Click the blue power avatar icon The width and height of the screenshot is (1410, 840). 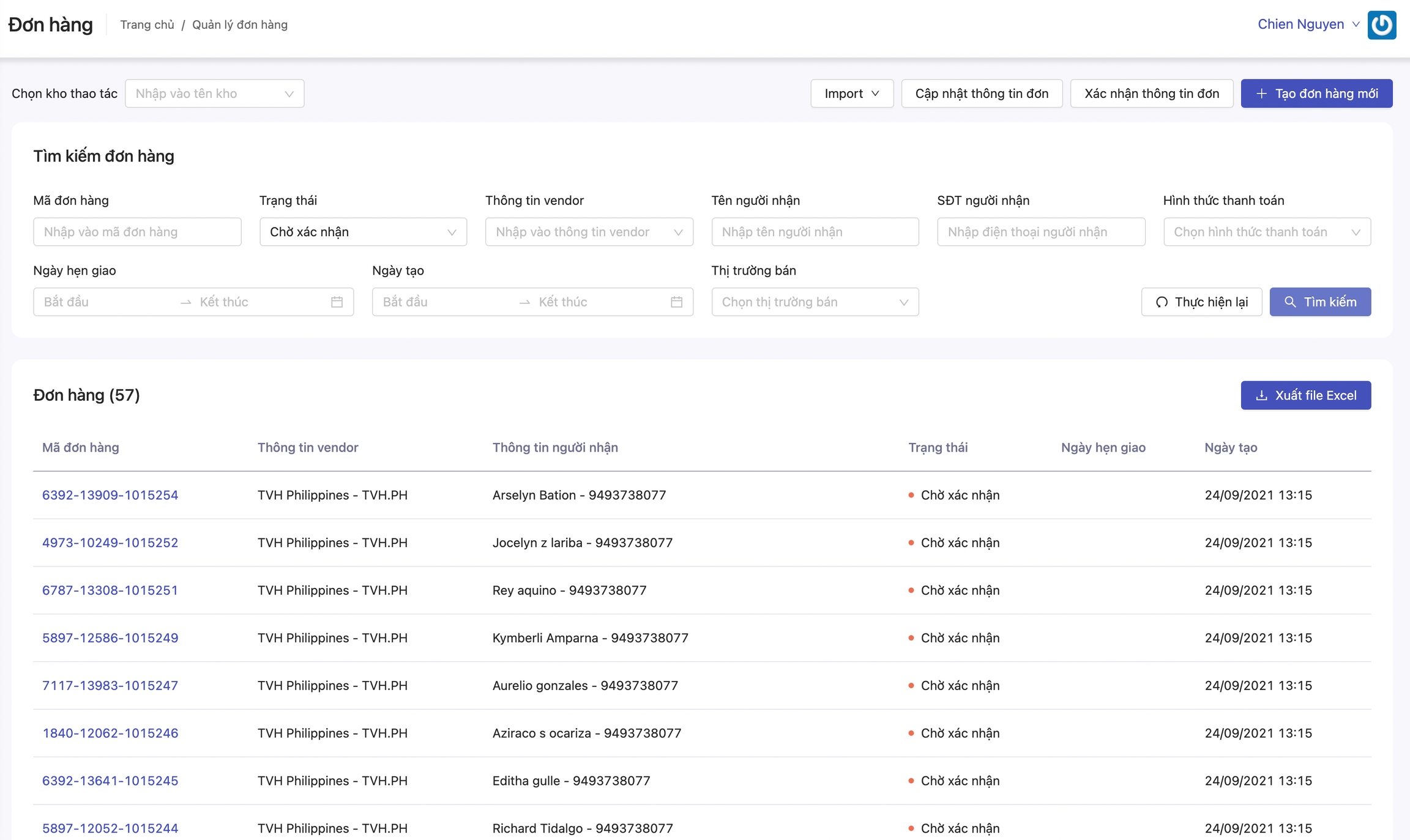coord(1381,25)
